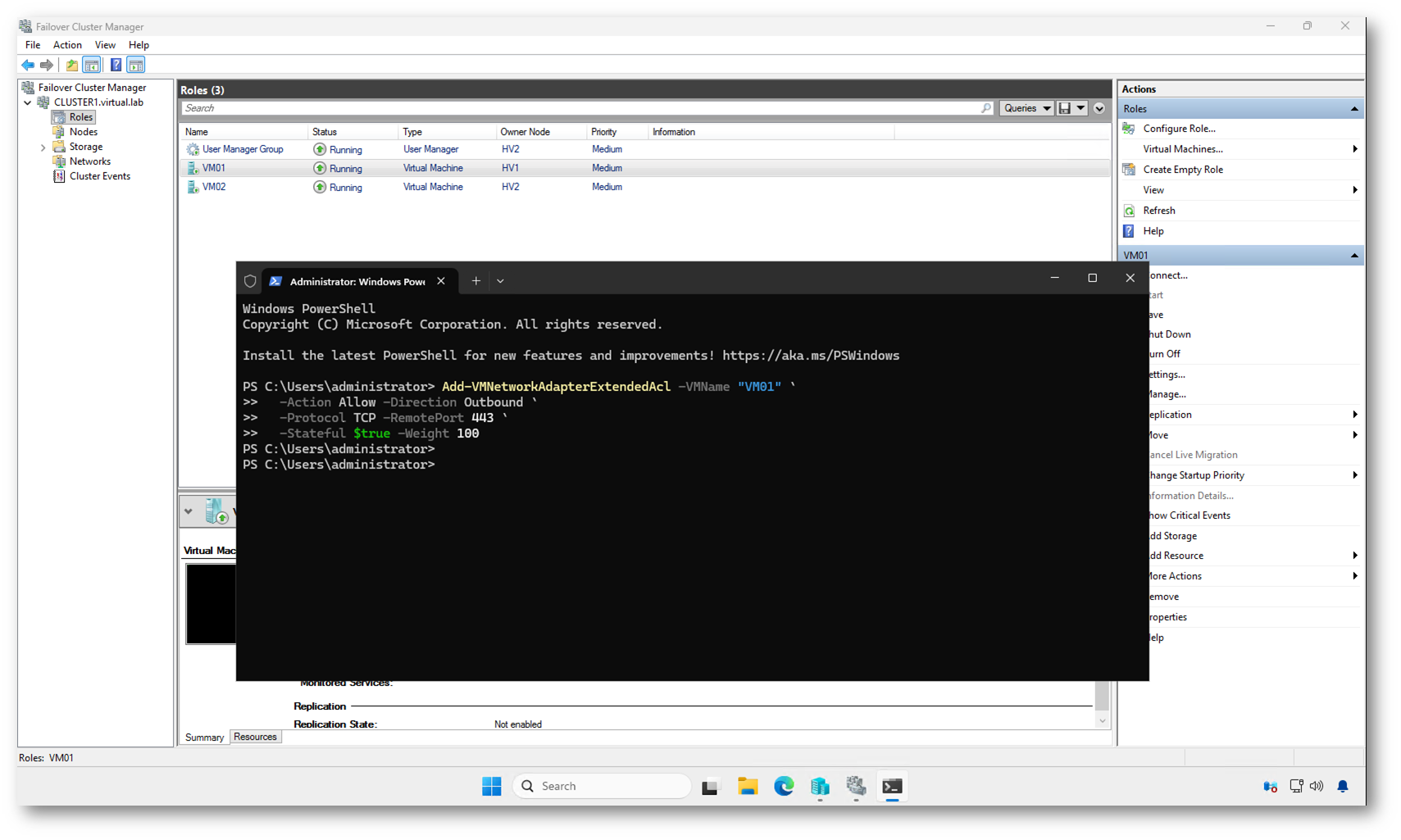Click the blue Help toolbar icon
1401x840 pixels.
(116, 65)
